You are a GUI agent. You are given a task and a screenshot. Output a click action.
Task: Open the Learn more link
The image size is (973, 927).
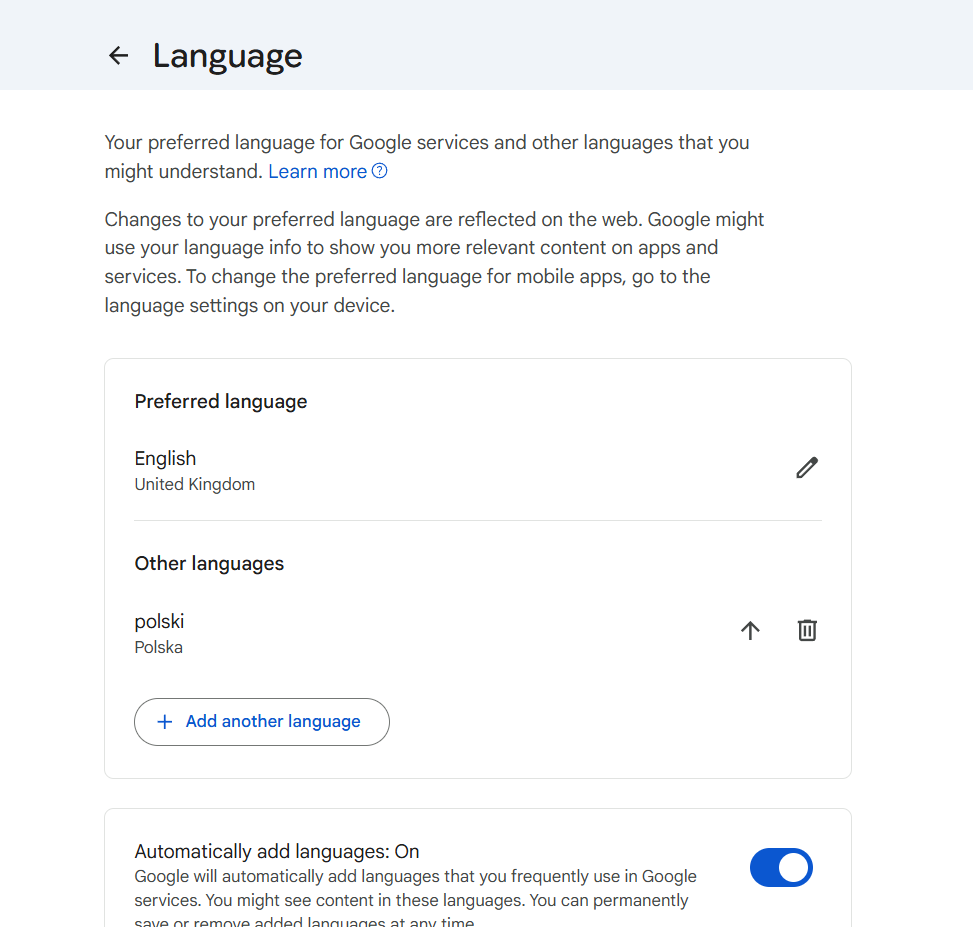(x=317, y=172)
